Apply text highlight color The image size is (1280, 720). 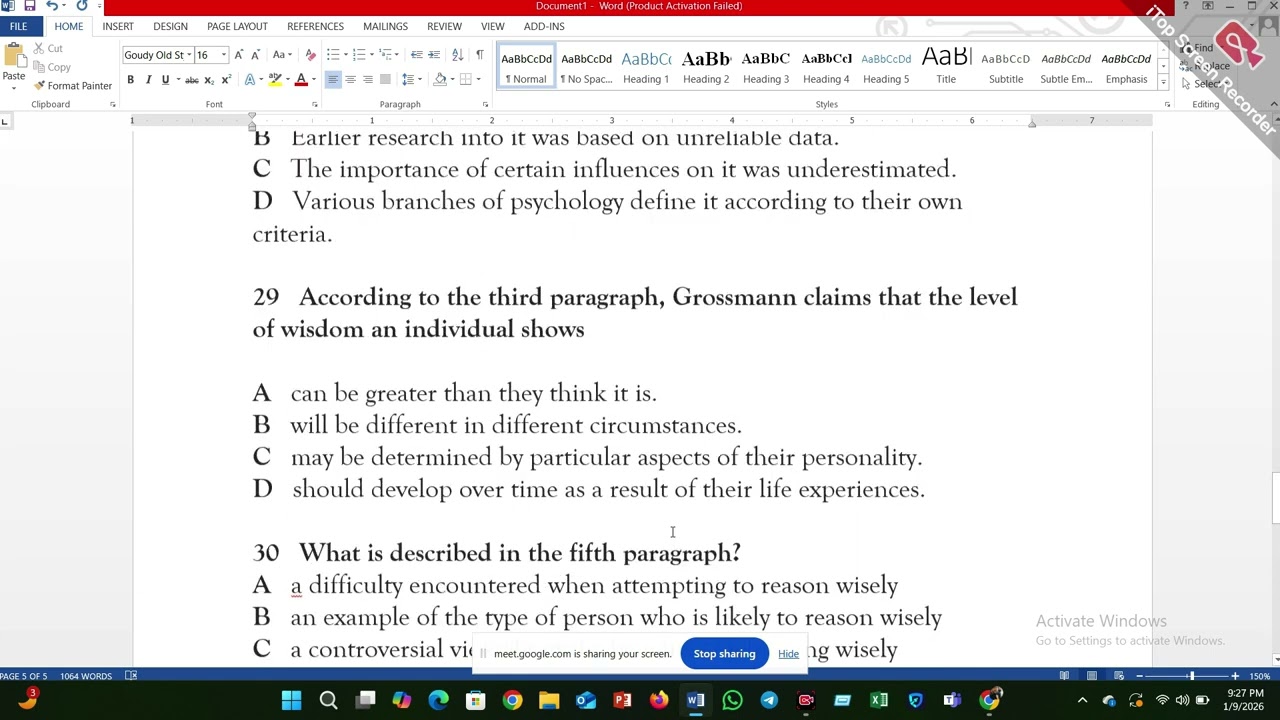[x=275, y=80]
